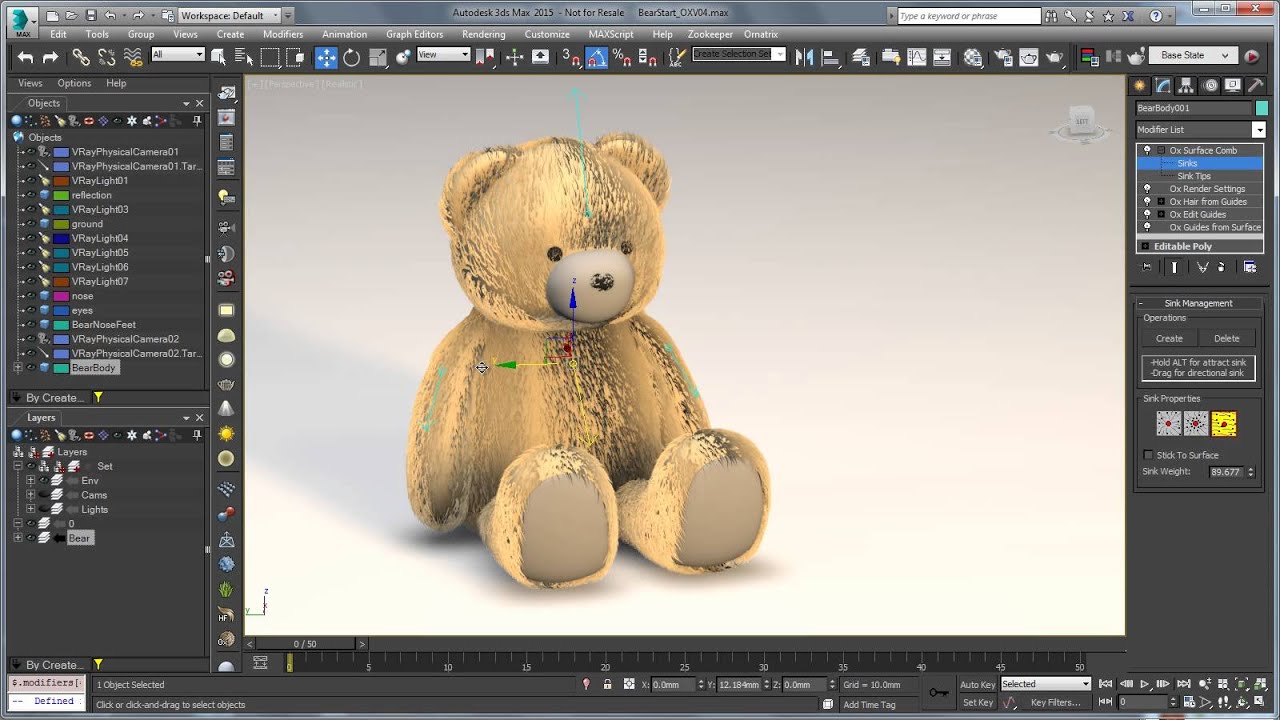This screenshot has height=720, width=1280.
Task: Open the Ornatrix menu
Action: click(761, 34)
